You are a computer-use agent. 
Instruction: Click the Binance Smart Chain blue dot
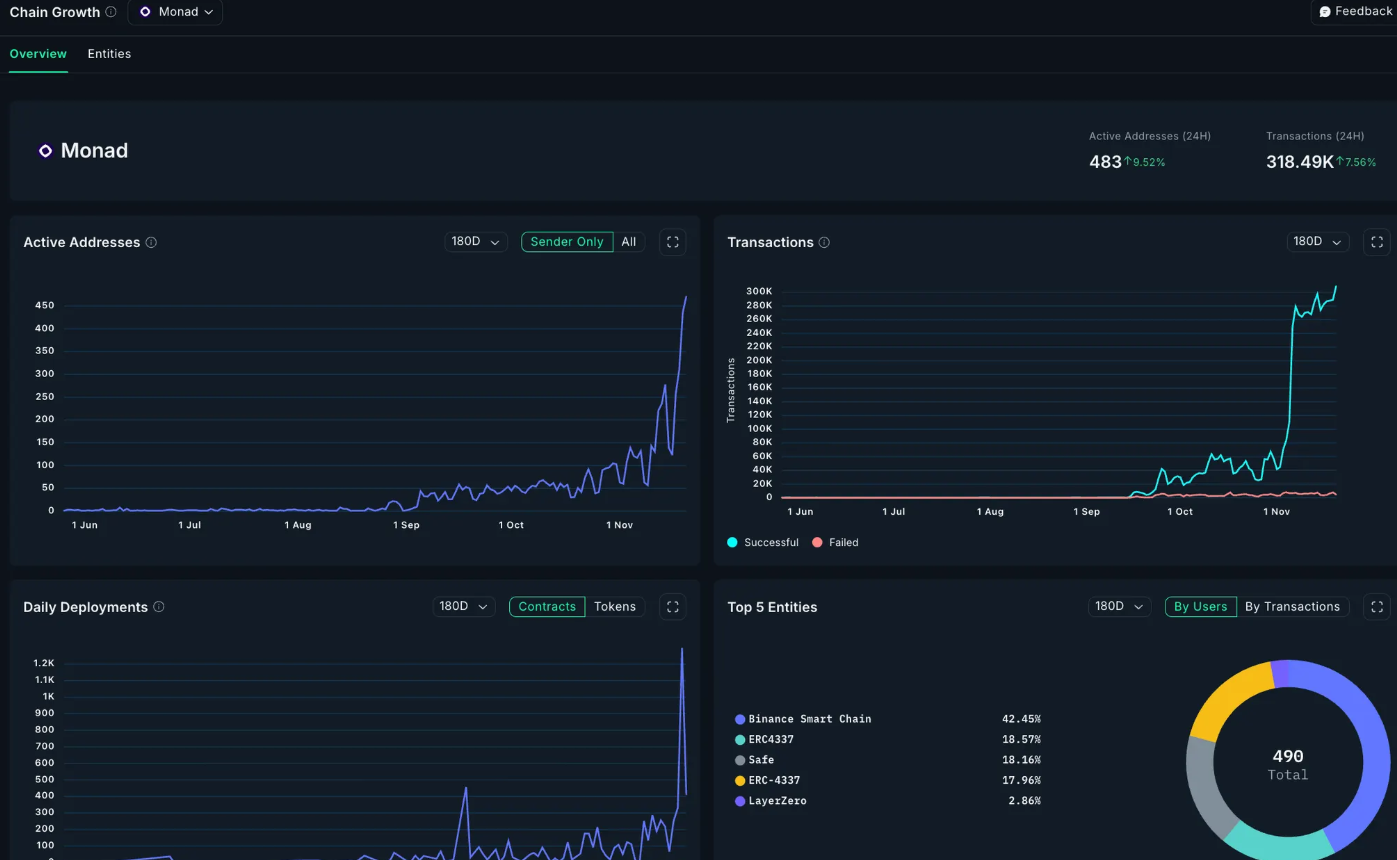click(740, 719)
